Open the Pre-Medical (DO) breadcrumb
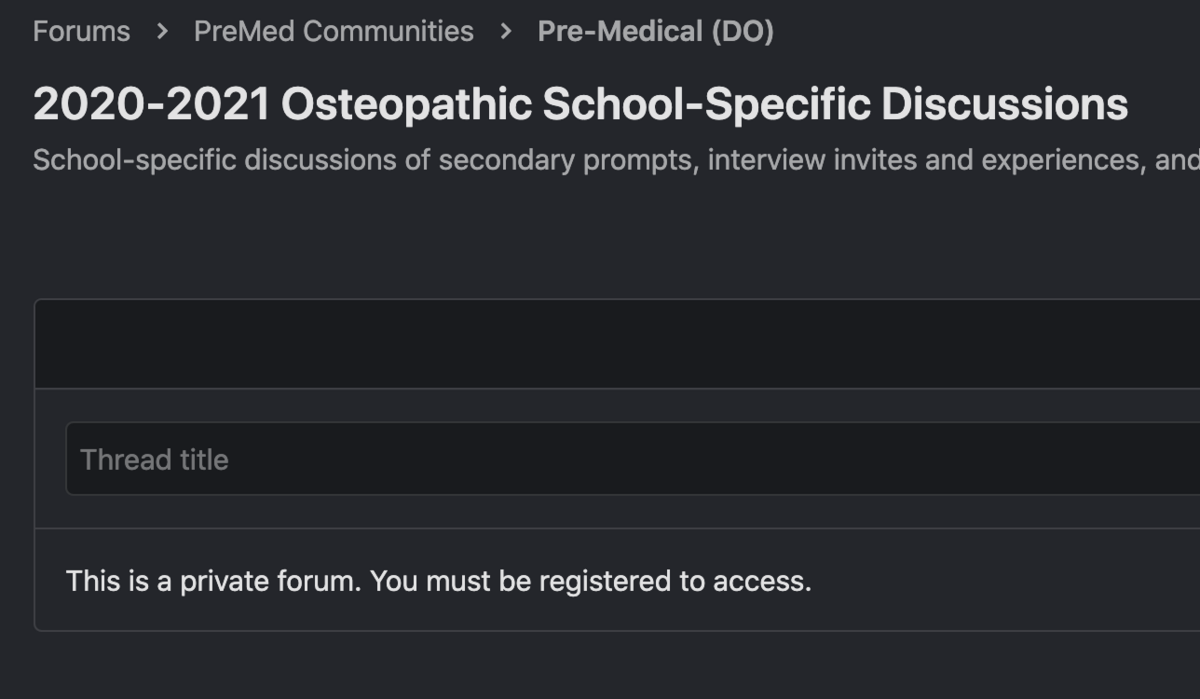1200x699 pixels. coord(655,32)
